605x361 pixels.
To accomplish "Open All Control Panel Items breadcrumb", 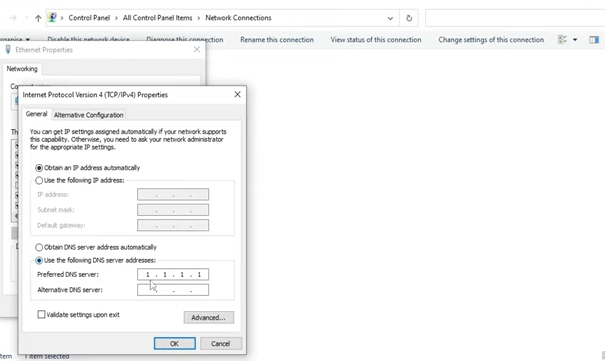I will pos(157,18).
